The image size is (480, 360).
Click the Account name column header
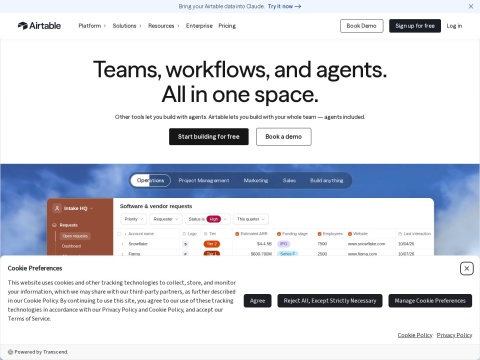(x=141, y=234)
